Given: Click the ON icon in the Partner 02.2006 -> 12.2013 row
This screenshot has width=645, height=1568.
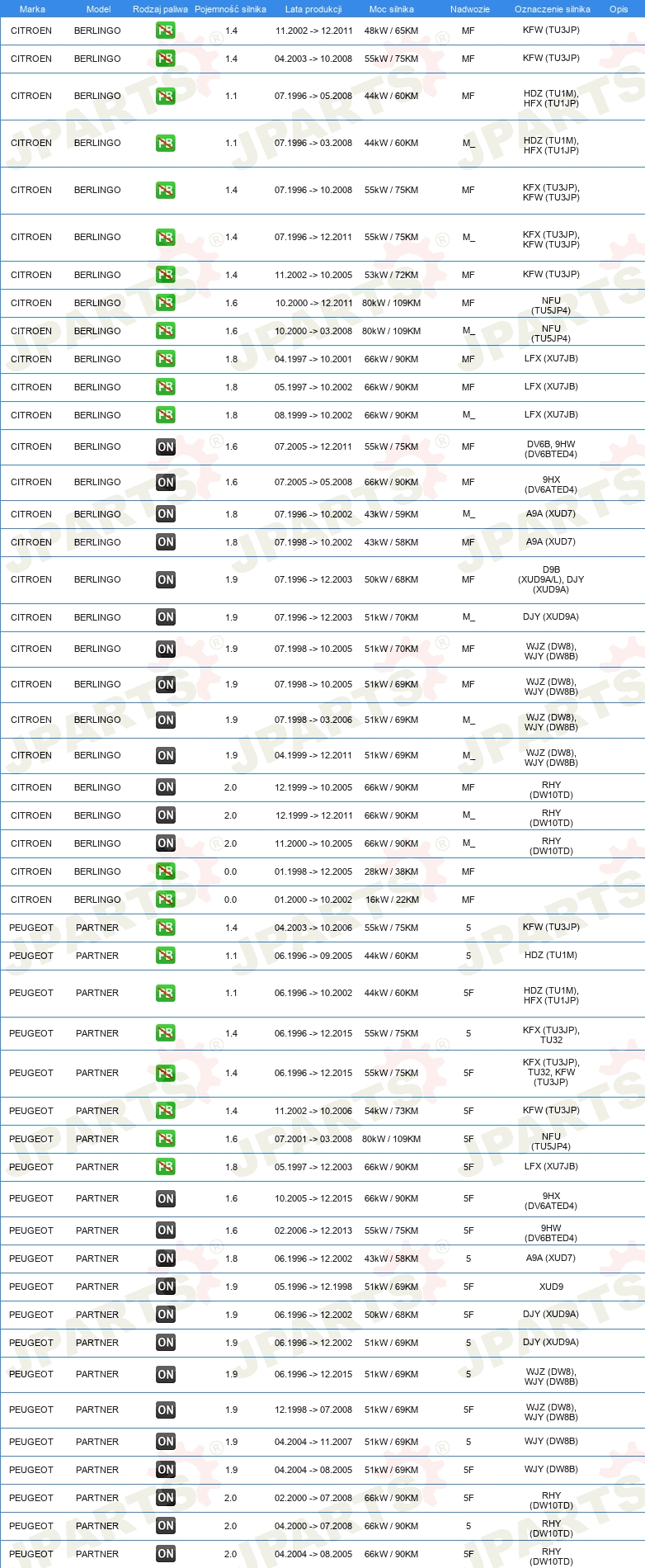Looking at the screenshot, I should pos(166,1230).
